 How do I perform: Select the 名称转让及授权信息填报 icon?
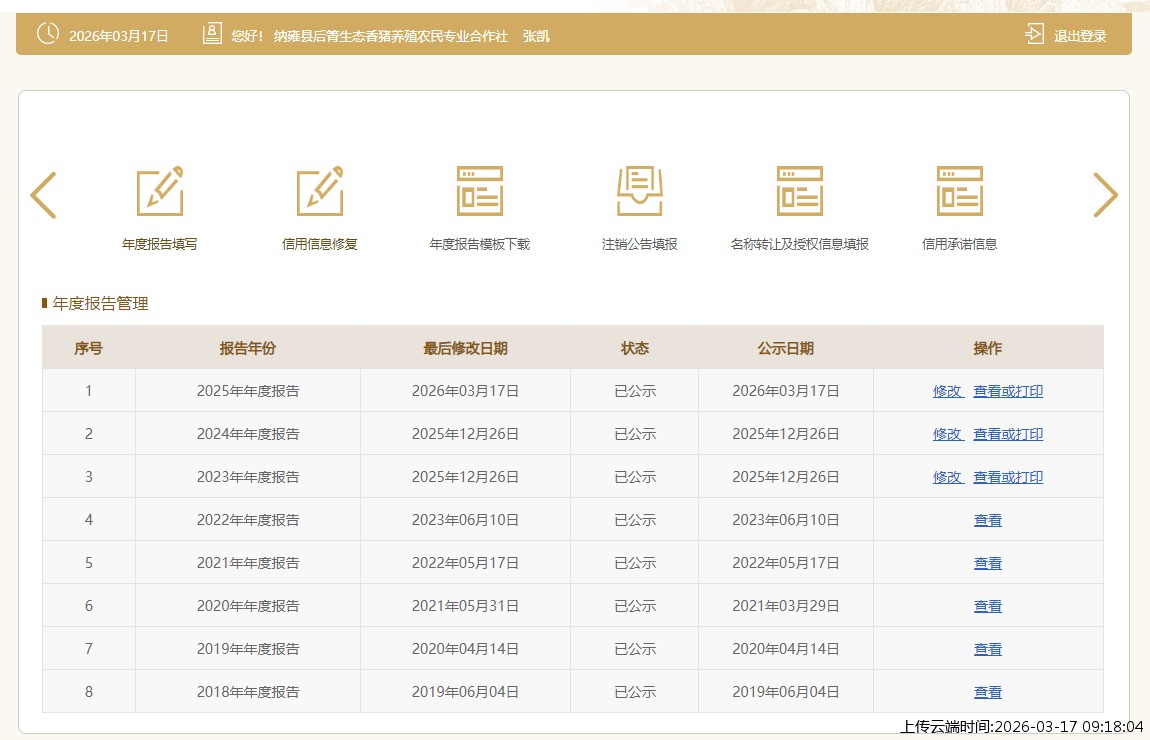coord(800,191)
